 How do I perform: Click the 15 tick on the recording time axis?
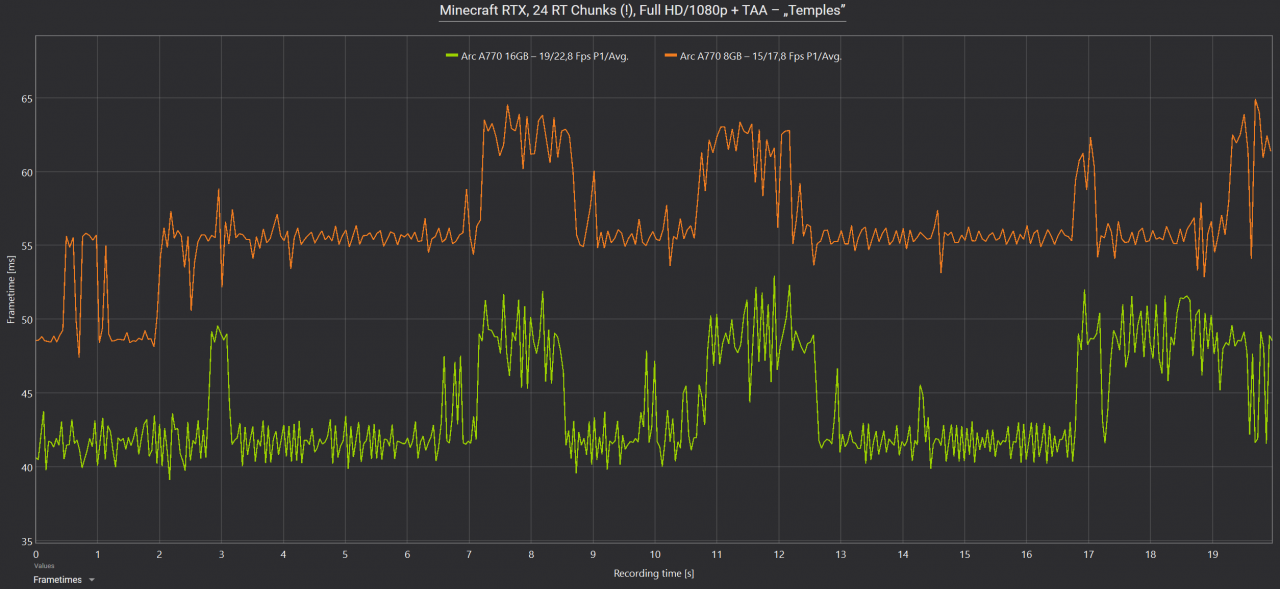click(x=965, y=553)
